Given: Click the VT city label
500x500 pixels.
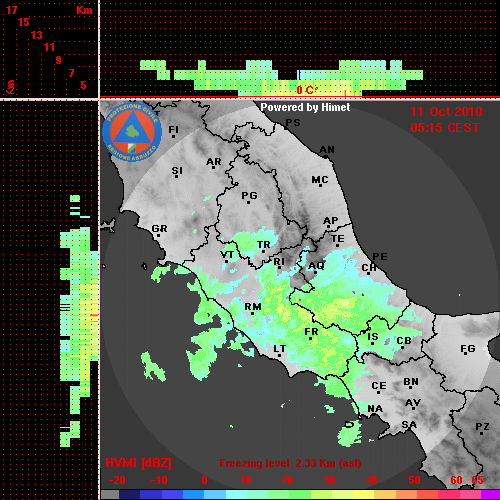Looking at the screenshot, I should coord(227,255).
